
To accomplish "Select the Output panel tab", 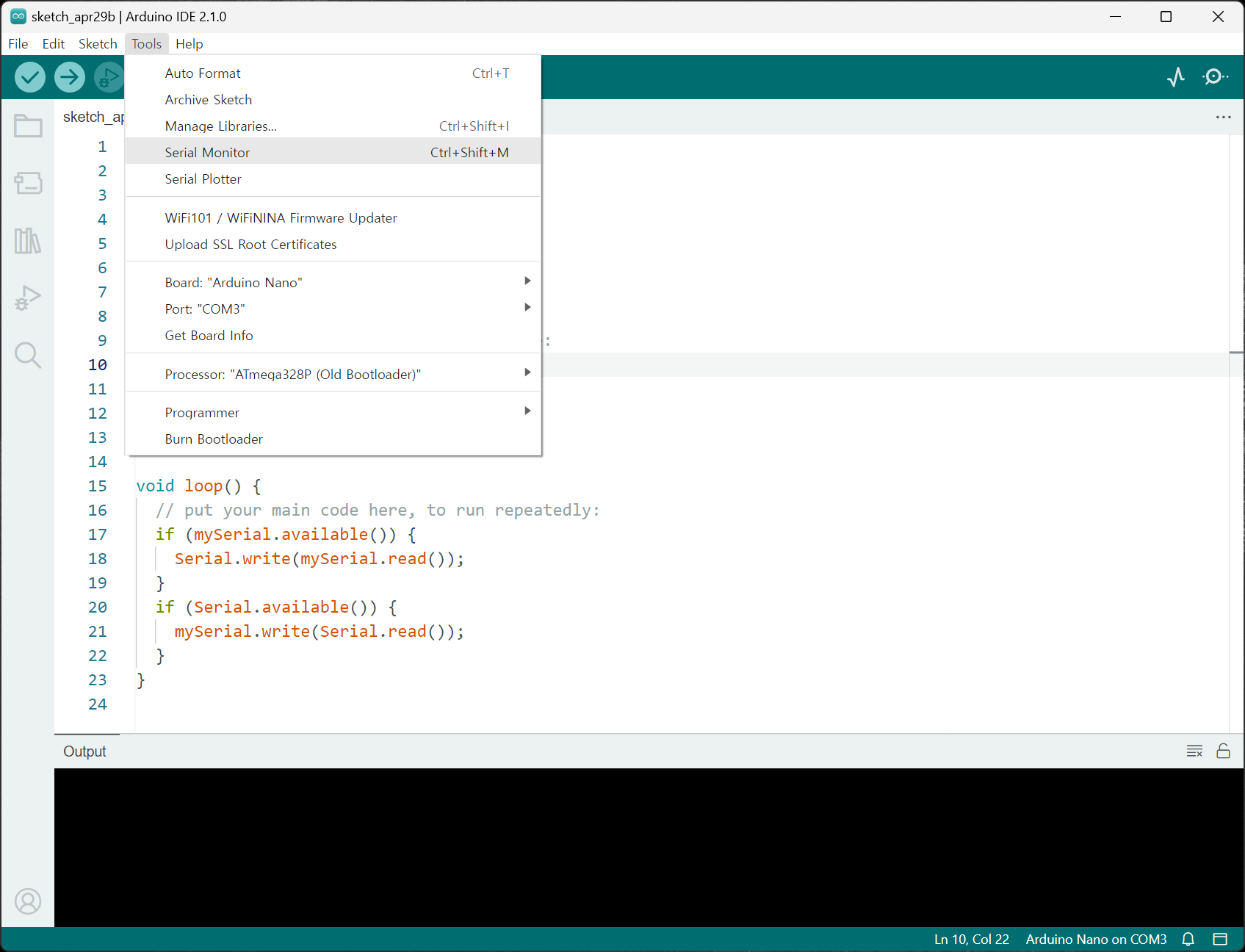I will pyautogui.click(x=85, y=751).
